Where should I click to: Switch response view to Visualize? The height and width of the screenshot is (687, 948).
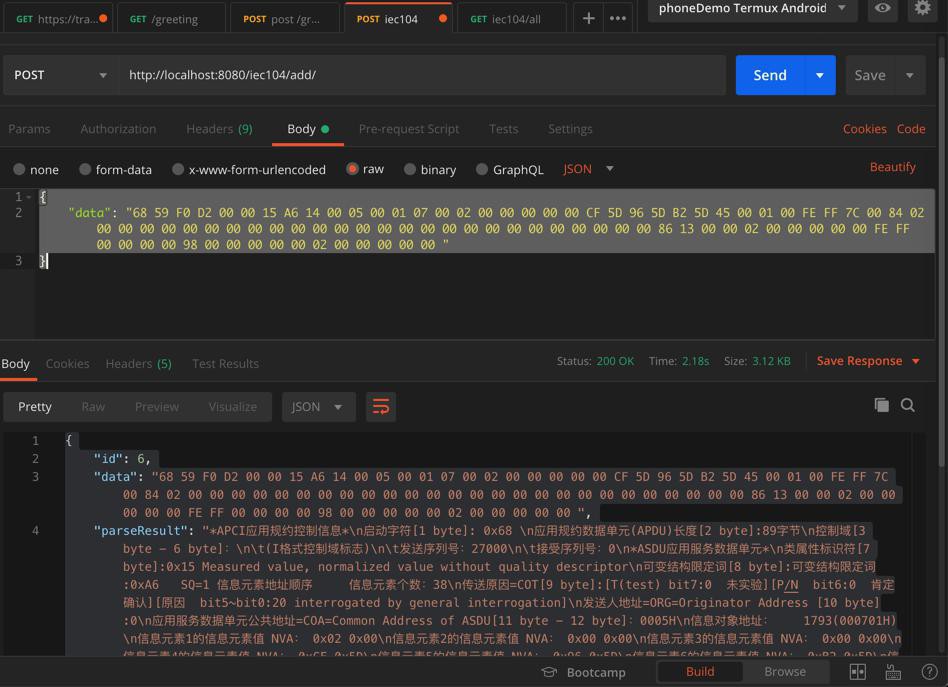(232, 407)
